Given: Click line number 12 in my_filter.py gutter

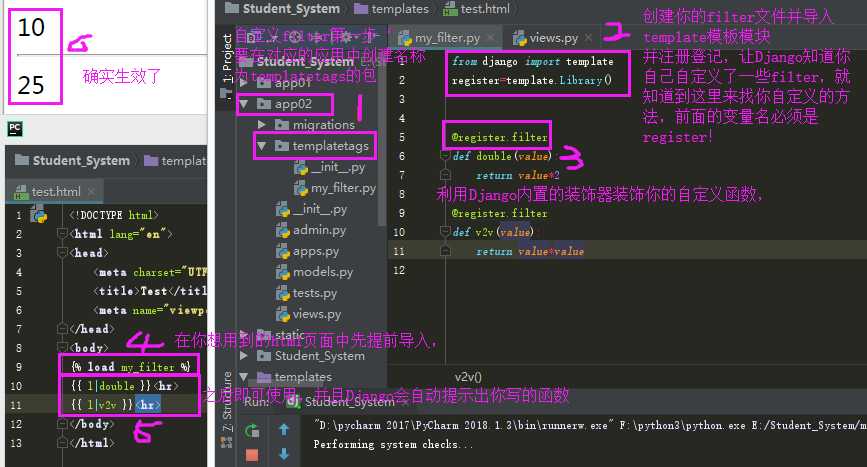Looking at the screenshot, I should (399, 270).
